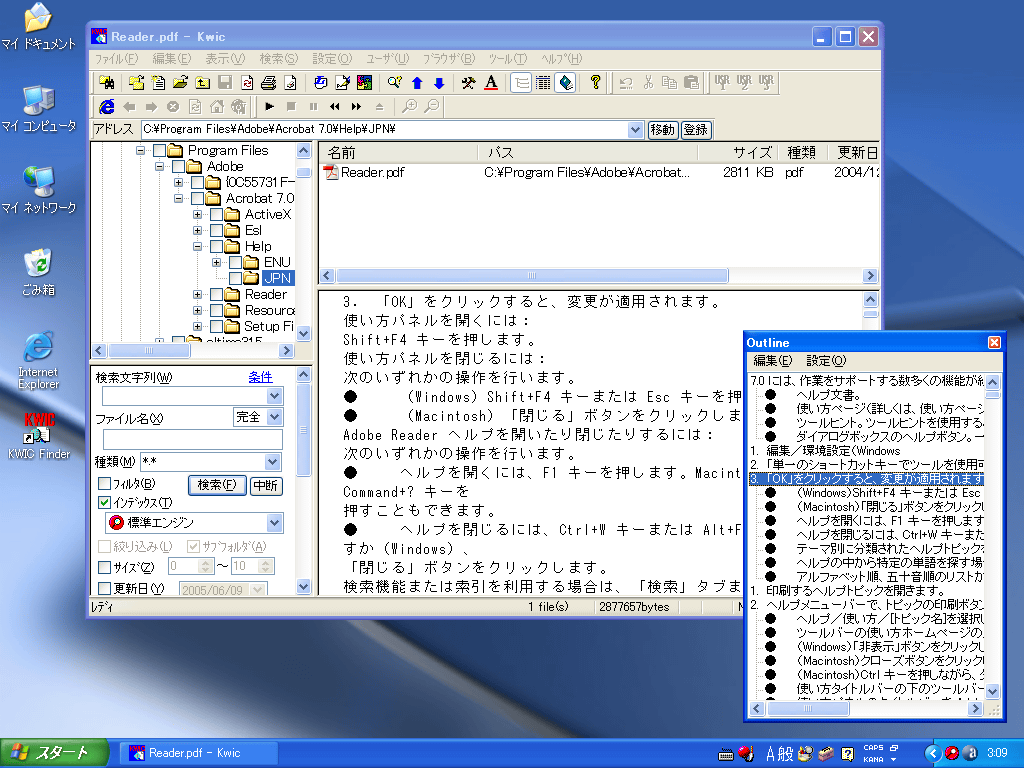Click the USR 3 user tool icon
This screenshot has width=1024, height=768.
[766, 82]
